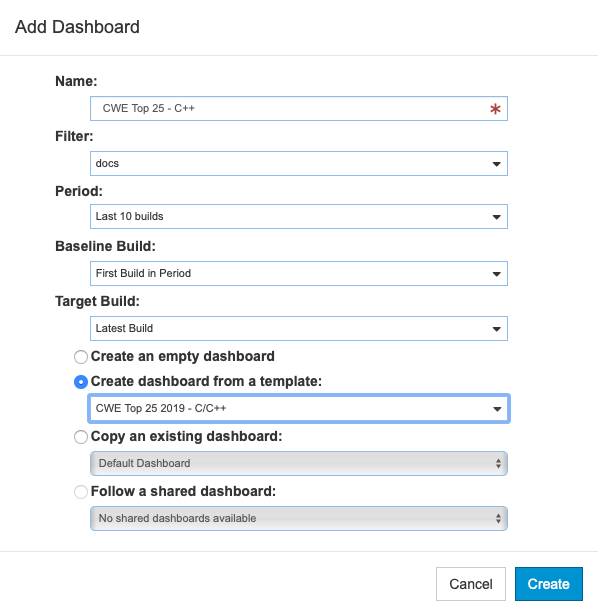Image resolution: width=598 pixels, height=616 pixels.
Task: Click the Target Build dropdown arrow
Action: (497, 329)
